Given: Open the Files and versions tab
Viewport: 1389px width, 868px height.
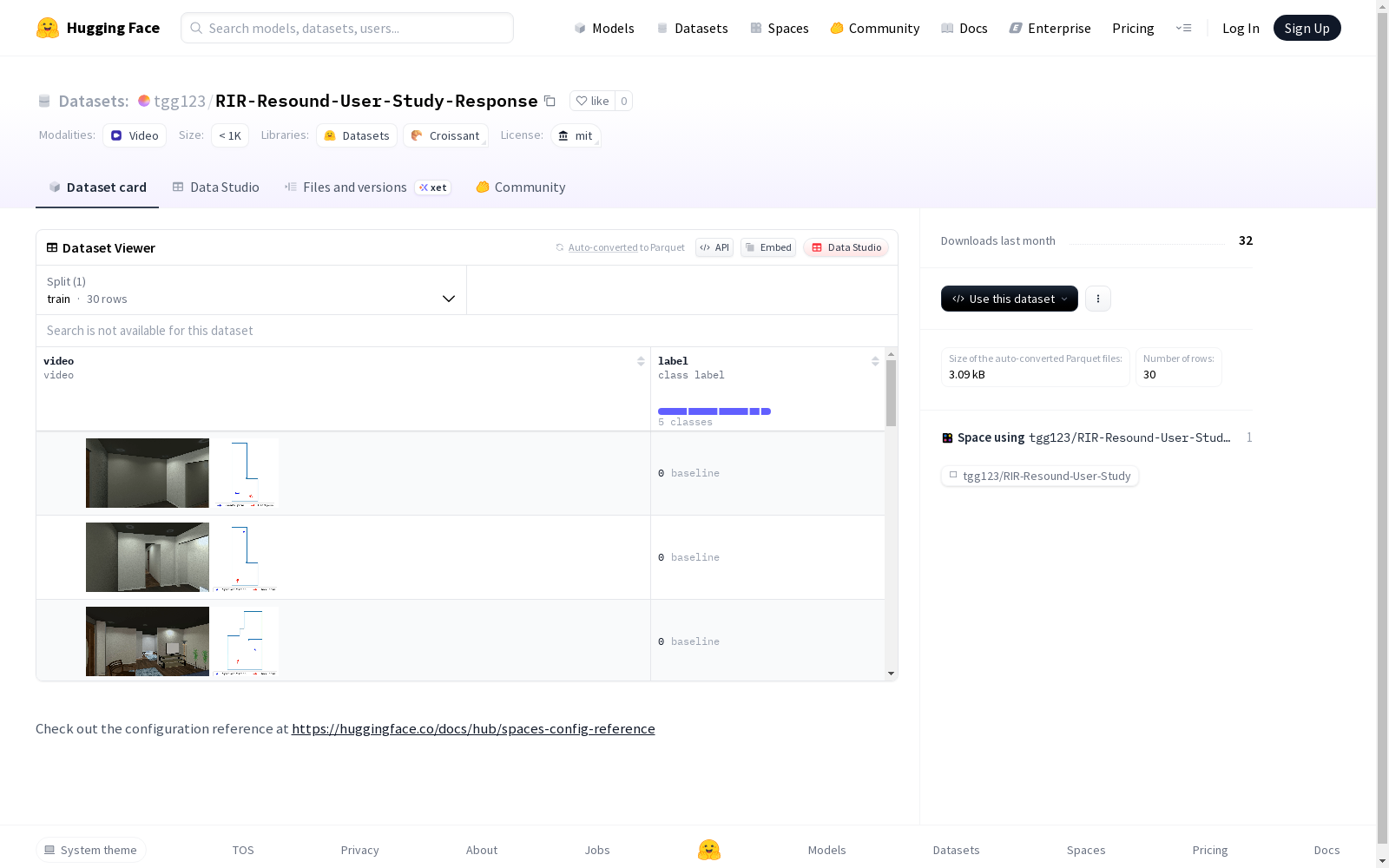Looking at the screenshot, I should 367,187.
